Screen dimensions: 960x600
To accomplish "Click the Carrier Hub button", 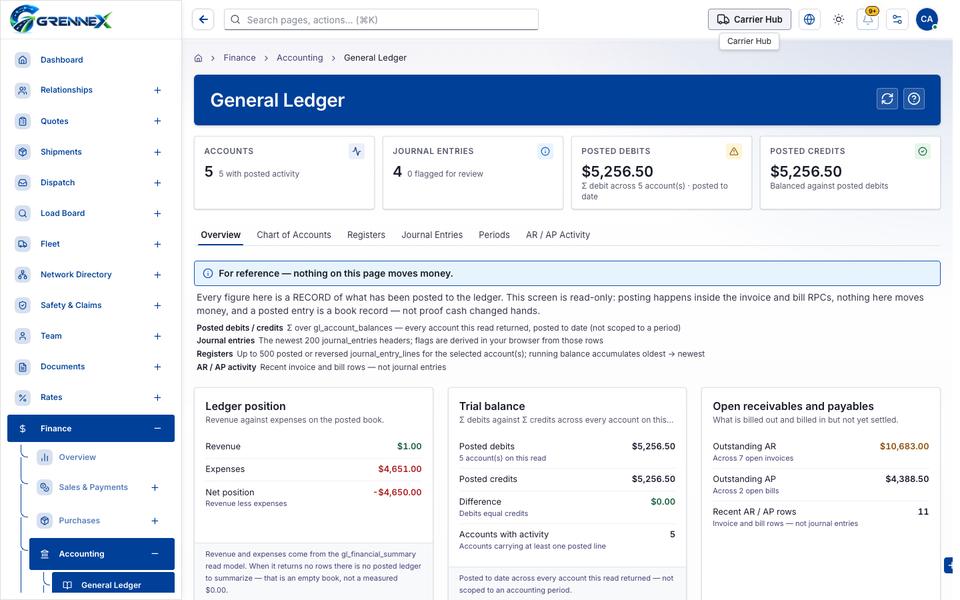I will point(749,20).
